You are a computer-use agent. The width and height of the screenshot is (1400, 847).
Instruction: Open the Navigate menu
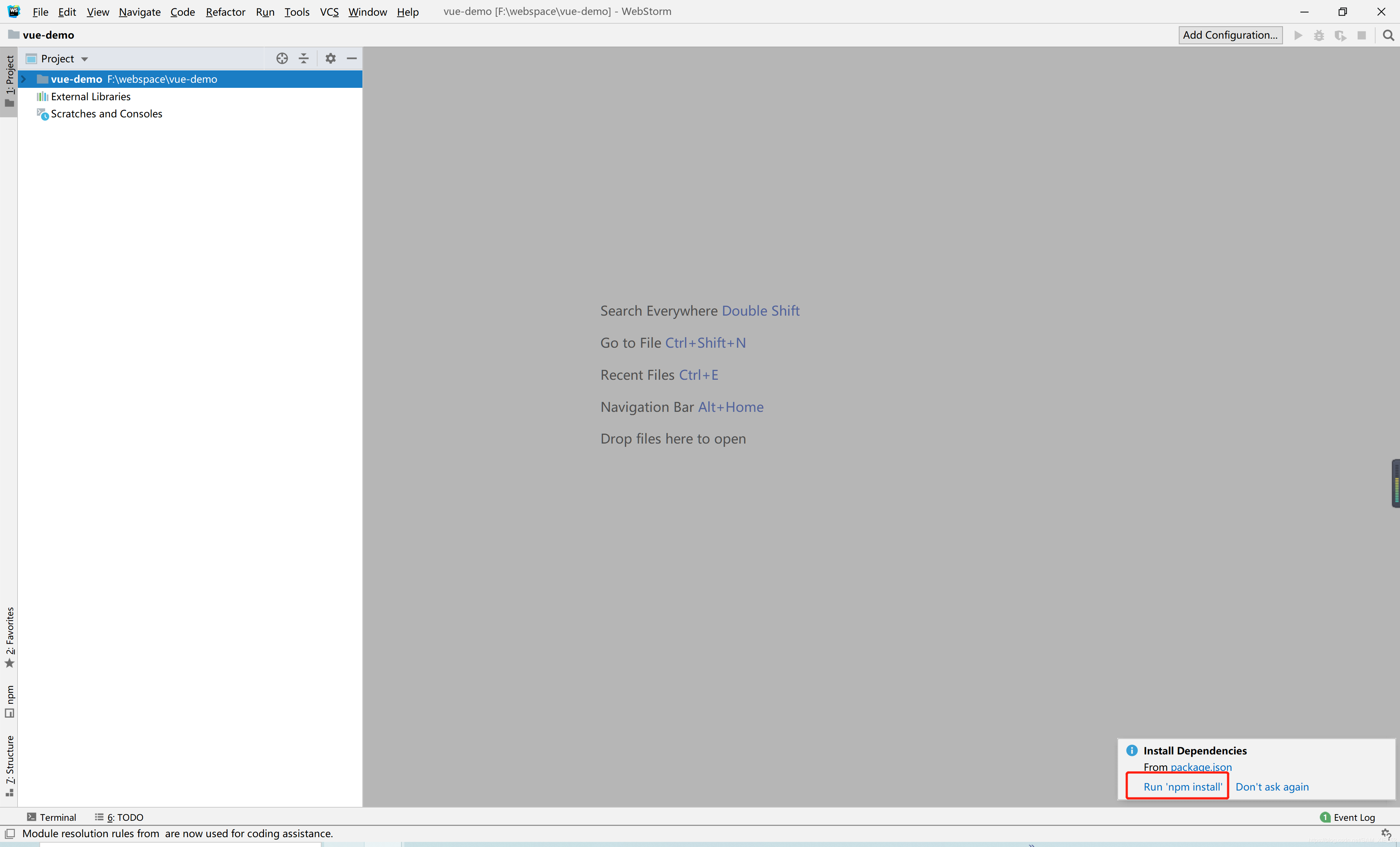click(x=140, y=11)
